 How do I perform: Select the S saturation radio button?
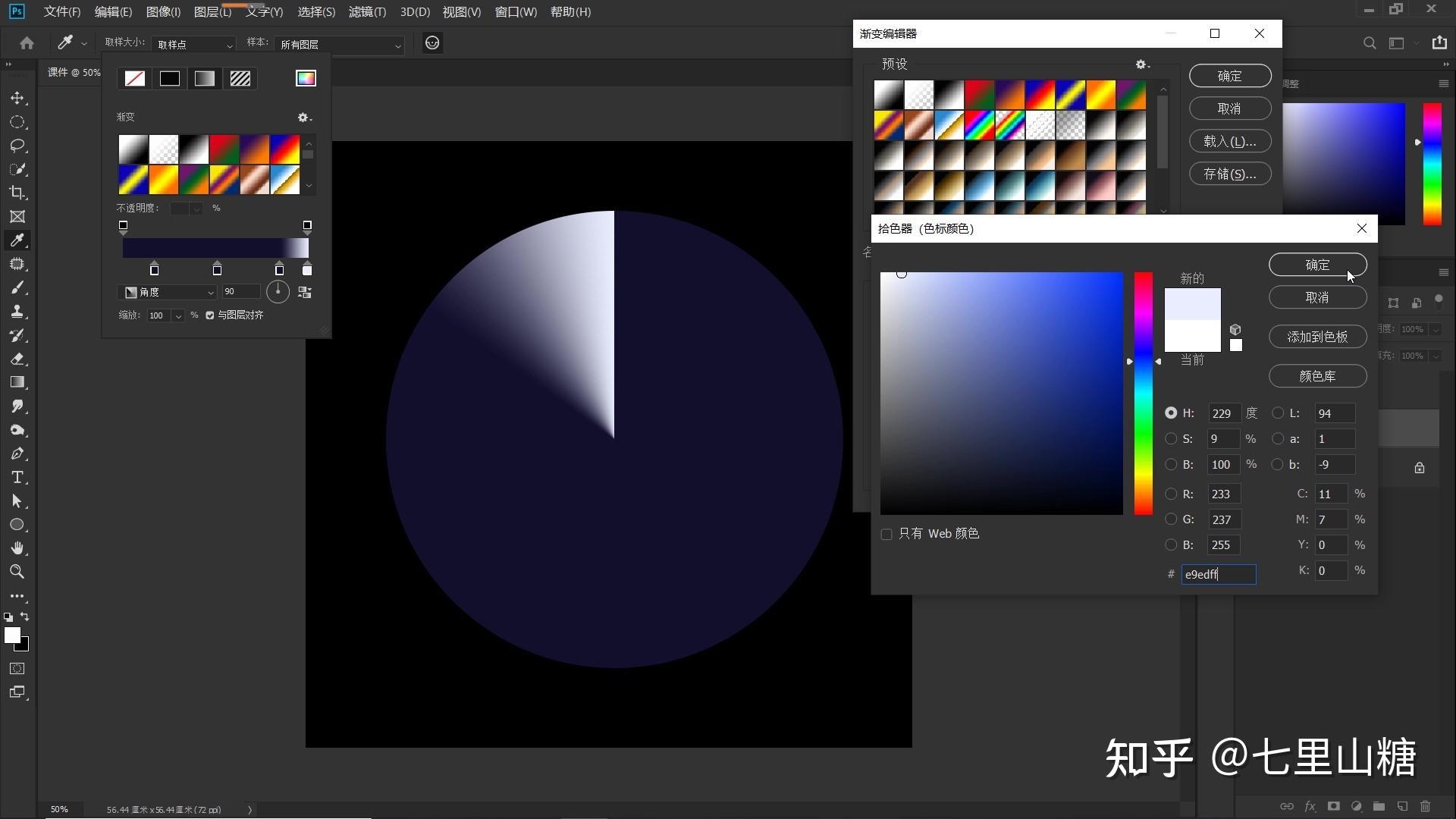1171,439
